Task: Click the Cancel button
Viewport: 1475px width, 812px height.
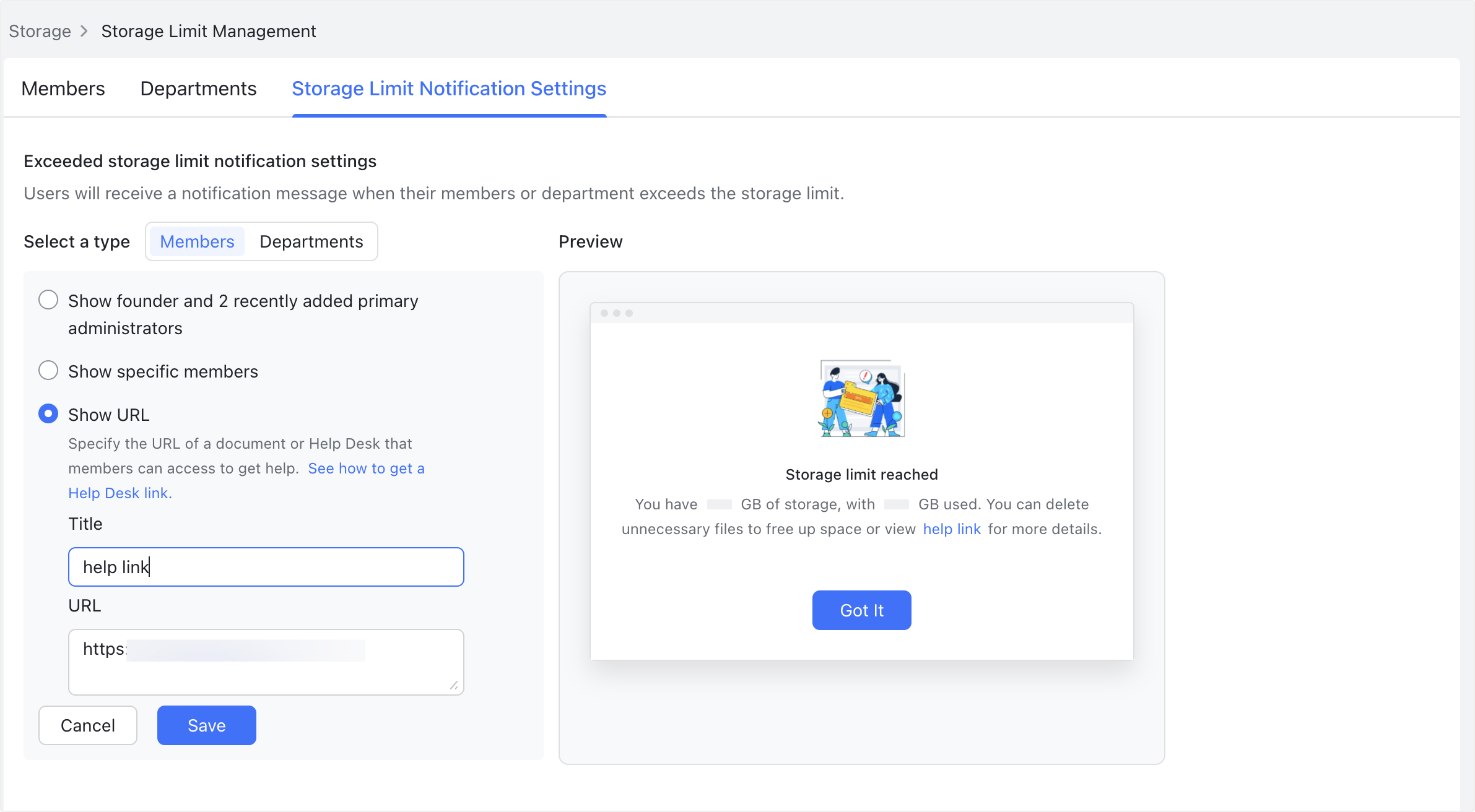Action: [x=88, y=725]
